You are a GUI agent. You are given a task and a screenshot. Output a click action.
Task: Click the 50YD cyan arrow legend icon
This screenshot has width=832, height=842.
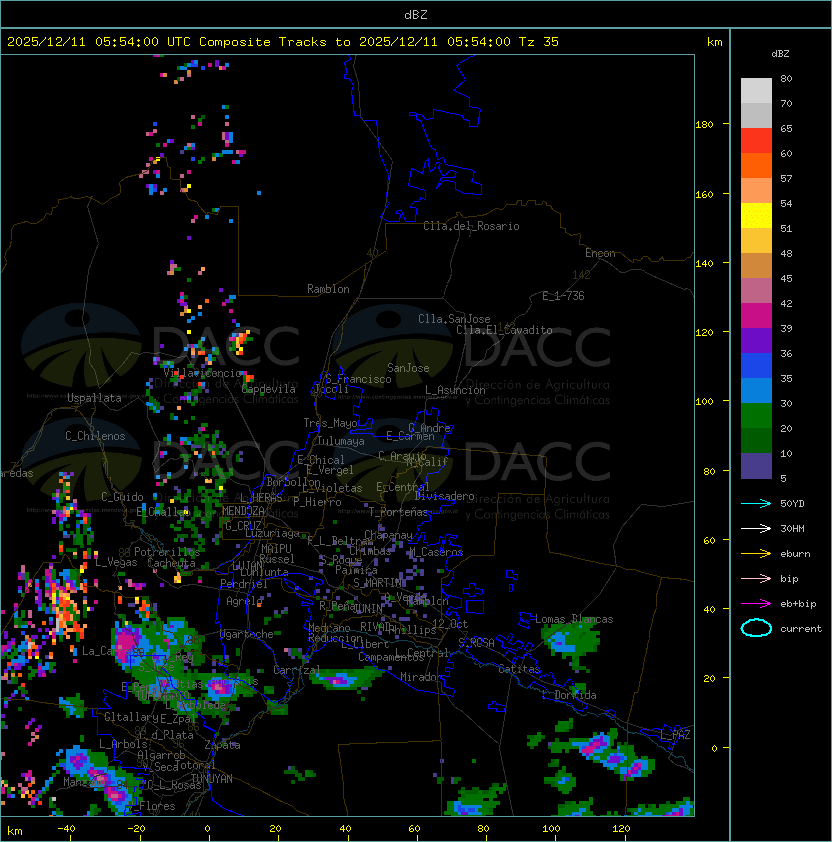[x=756, y=503]
